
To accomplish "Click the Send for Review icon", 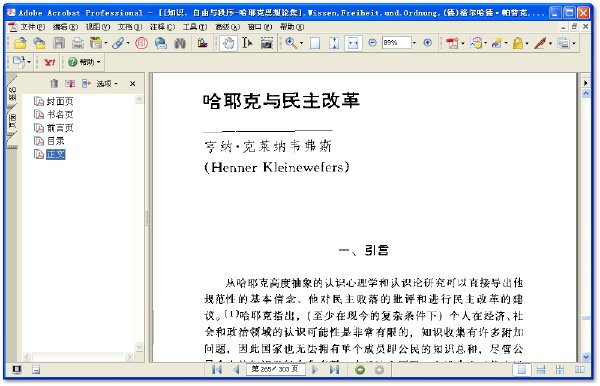I will 497,43.
